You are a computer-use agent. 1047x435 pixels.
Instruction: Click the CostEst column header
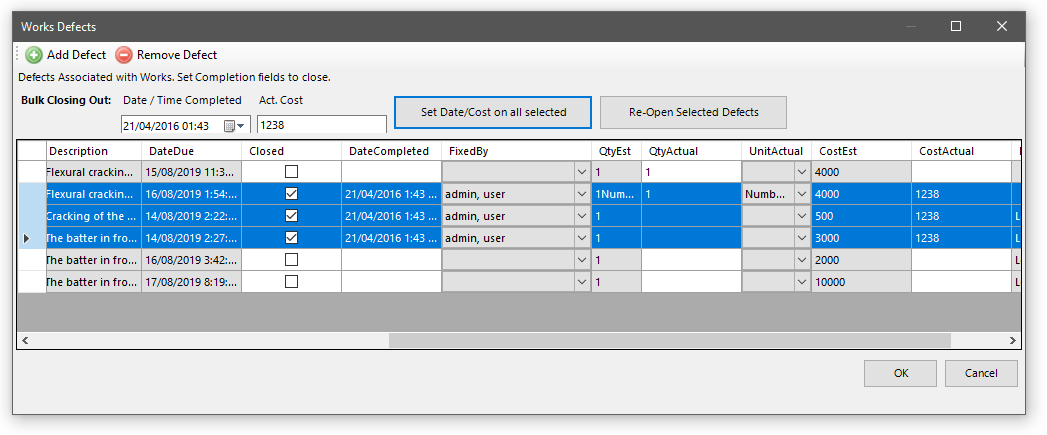860,151
